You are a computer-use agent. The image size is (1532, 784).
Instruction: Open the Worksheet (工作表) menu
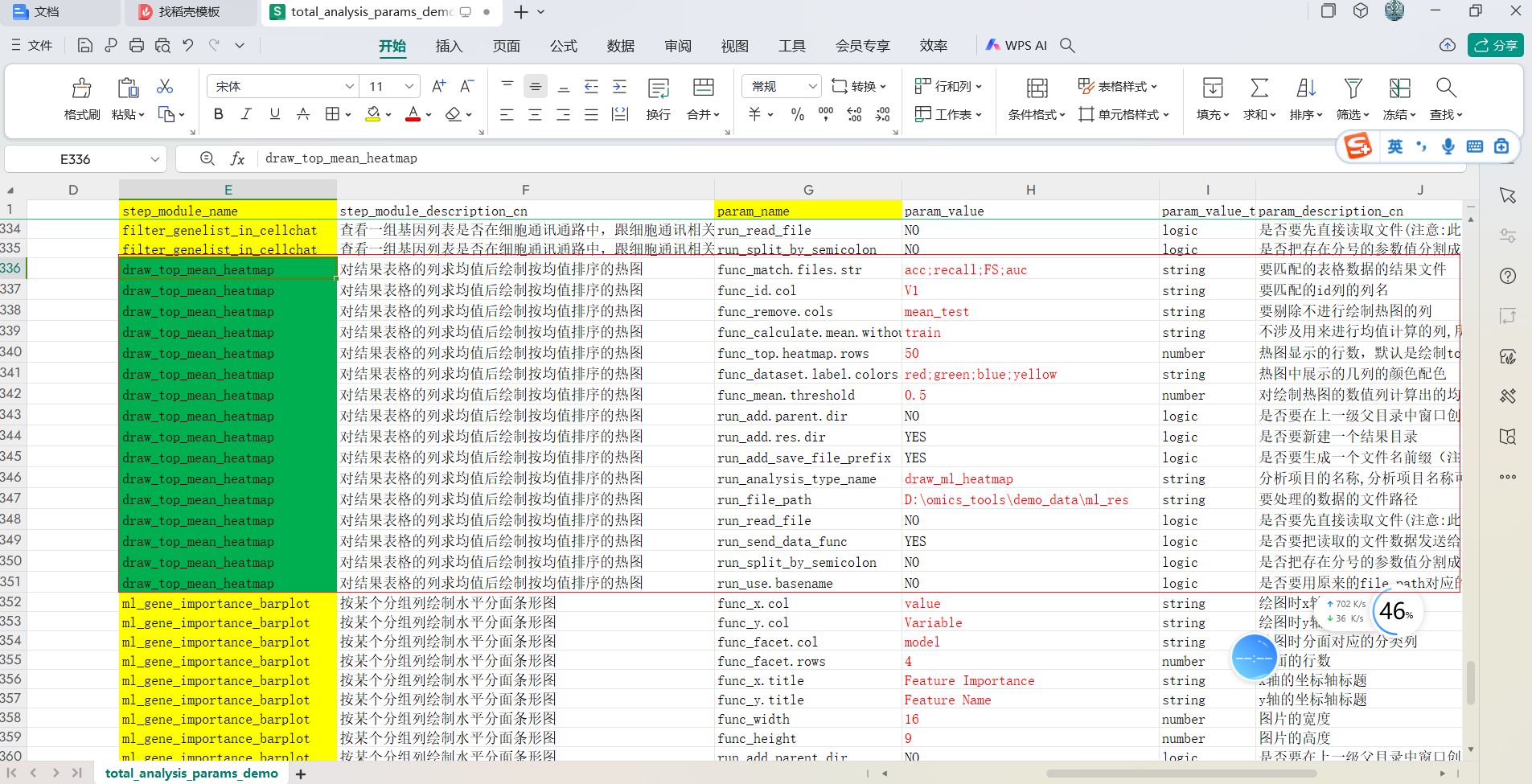tap(948, 114)
